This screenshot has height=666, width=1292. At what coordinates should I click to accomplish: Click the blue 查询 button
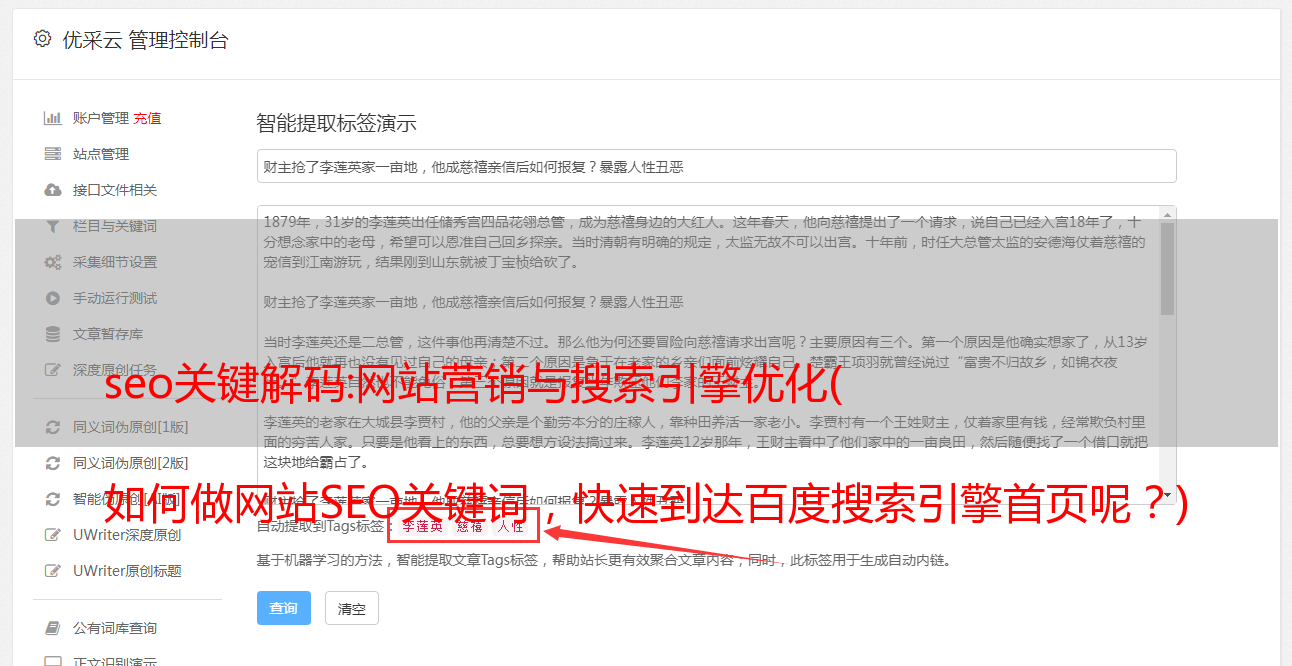pos(284,608)
